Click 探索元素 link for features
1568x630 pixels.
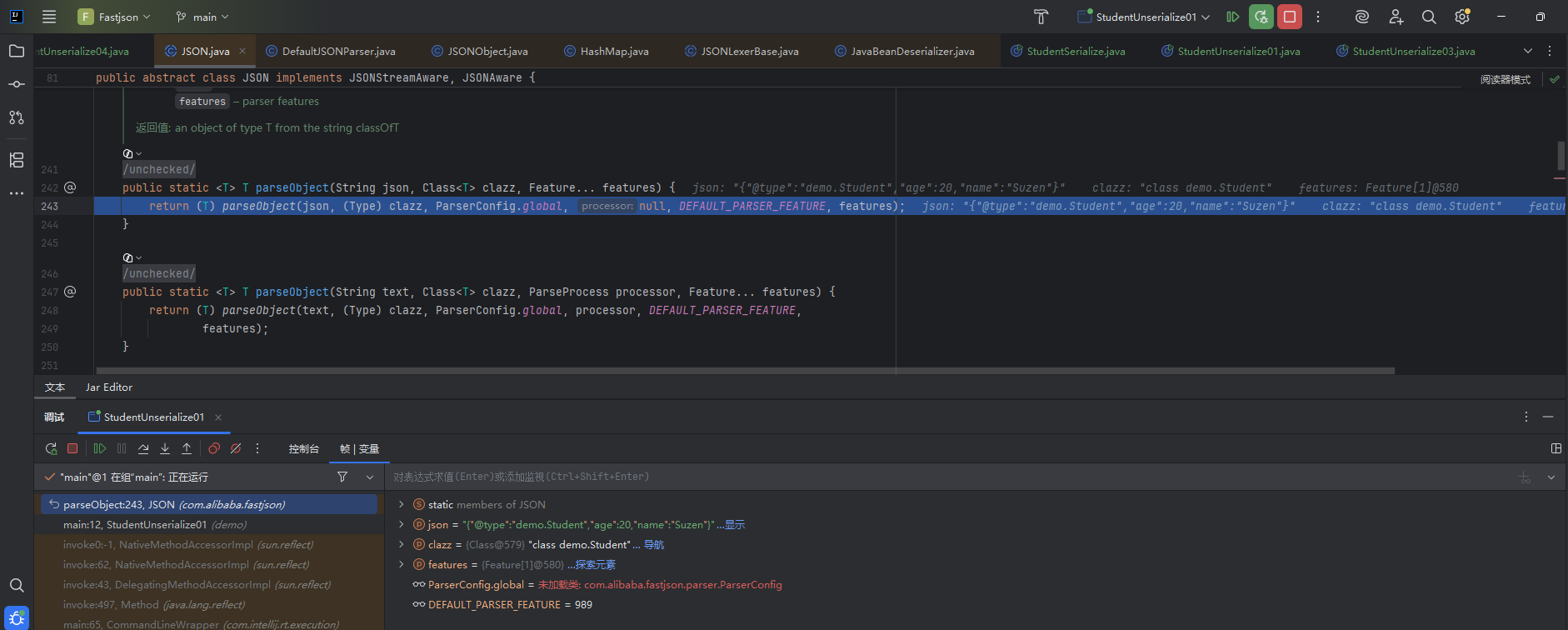595,565
